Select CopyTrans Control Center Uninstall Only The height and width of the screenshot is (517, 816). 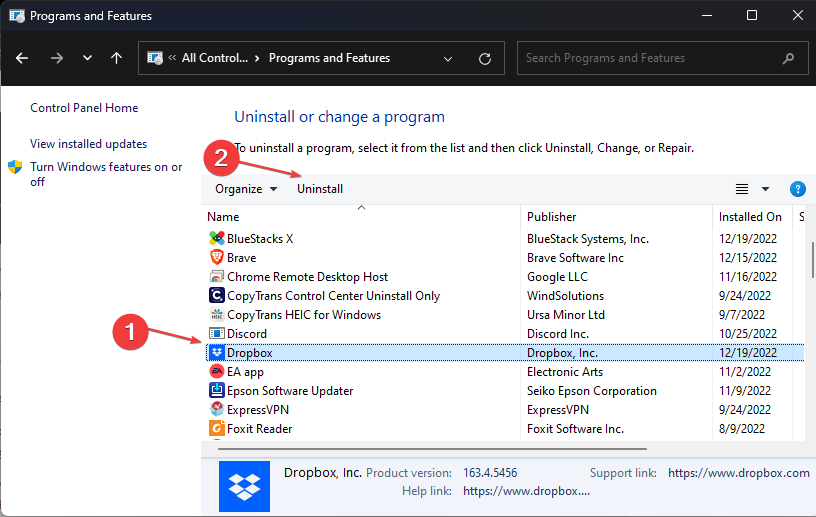pyautogui.click(x=334, y=296)
